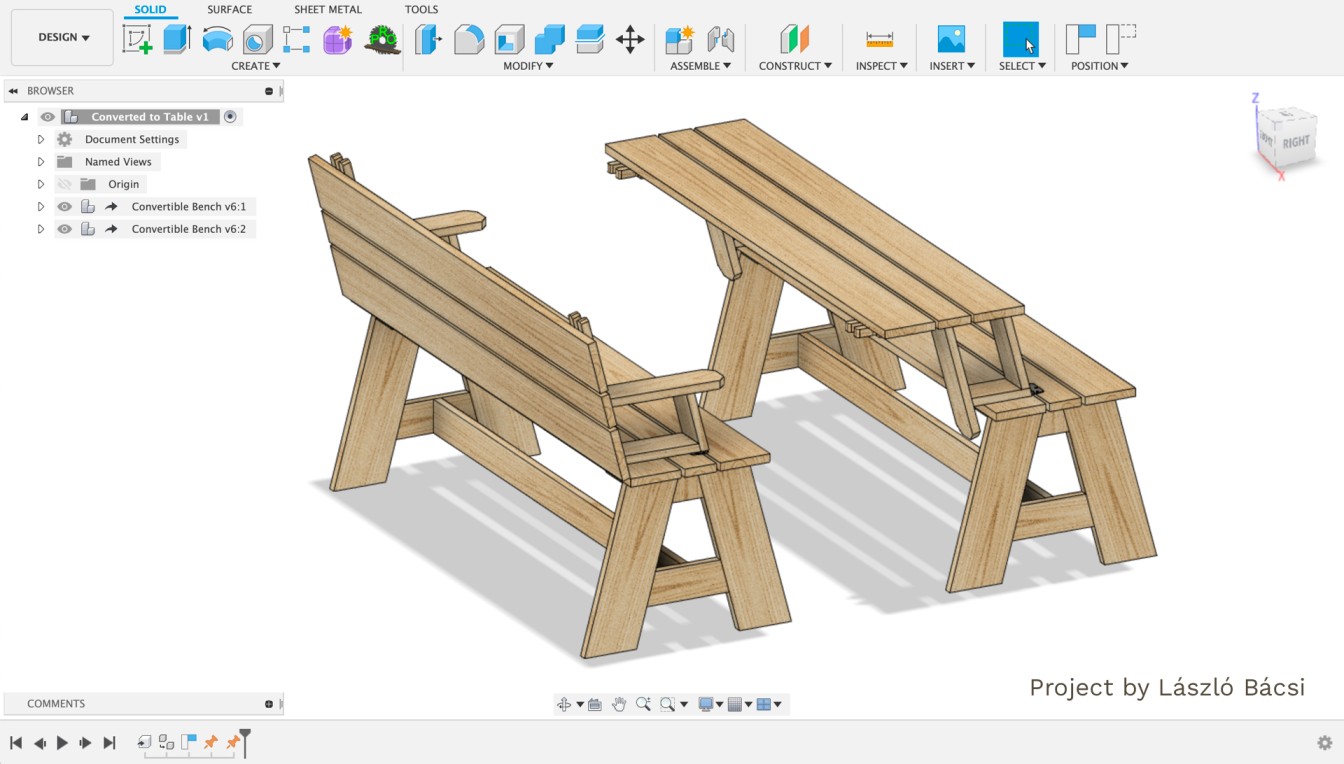Open the CONSTRUCT menu
1344x764 pixels.
(795, 66)
